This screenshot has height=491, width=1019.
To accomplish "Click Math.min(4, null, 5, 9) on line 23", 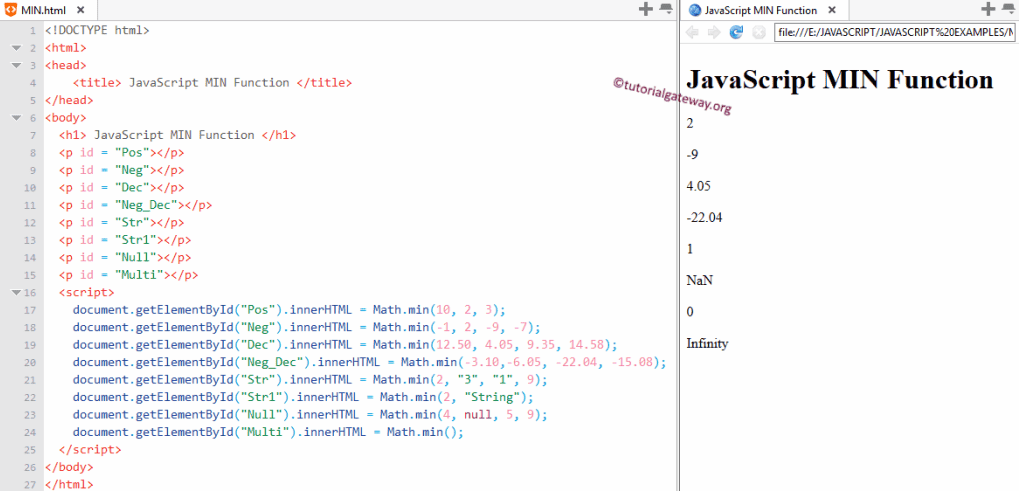I will 460,414.
